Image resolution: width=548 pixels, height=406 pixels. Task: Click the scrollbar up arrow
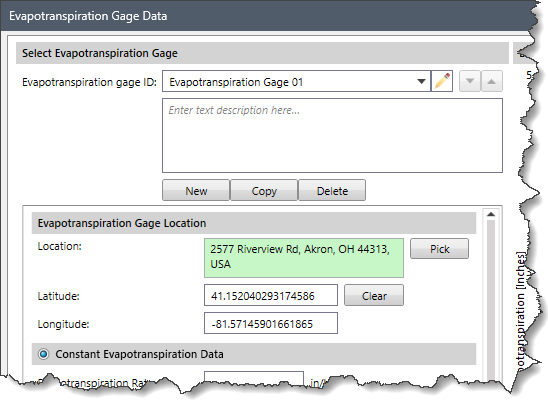(x=491, y=214)
